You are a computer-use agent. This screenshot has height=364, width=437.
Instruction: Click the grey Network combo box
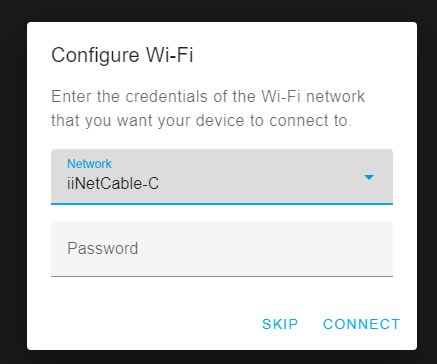(222, 176)
